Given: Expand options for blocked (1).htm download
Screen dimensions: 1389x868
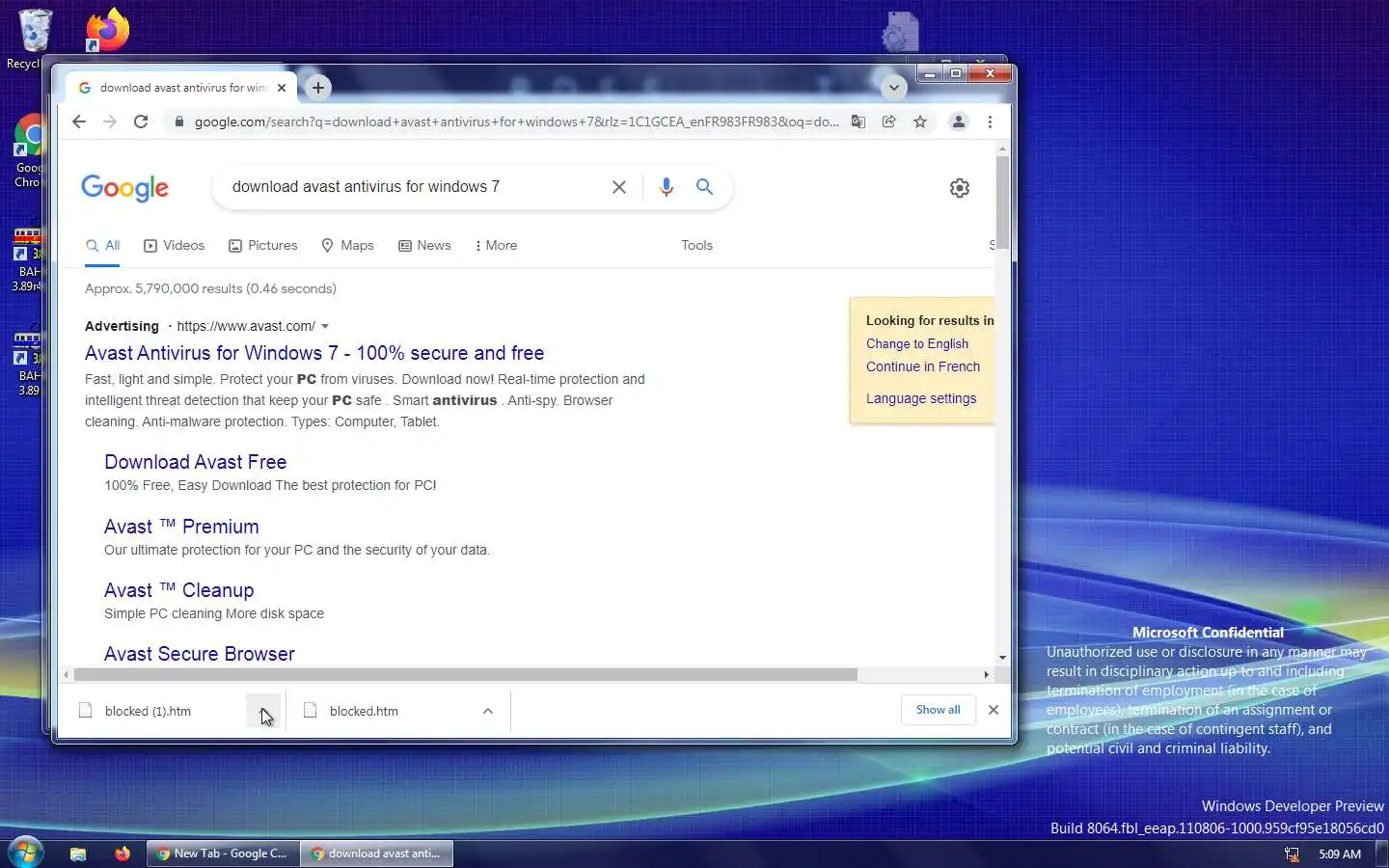Looking at the screenshot, I should pyautogui.click(x=263, y=711).
